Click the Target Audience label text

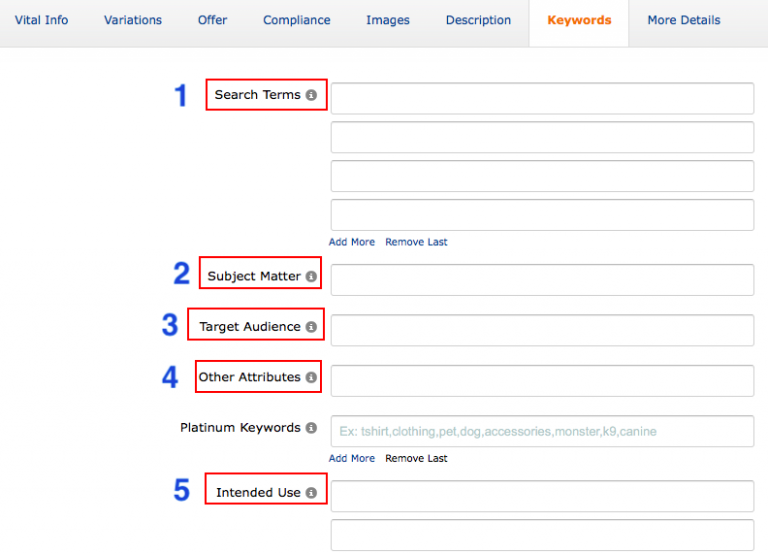tap(250, 327)
